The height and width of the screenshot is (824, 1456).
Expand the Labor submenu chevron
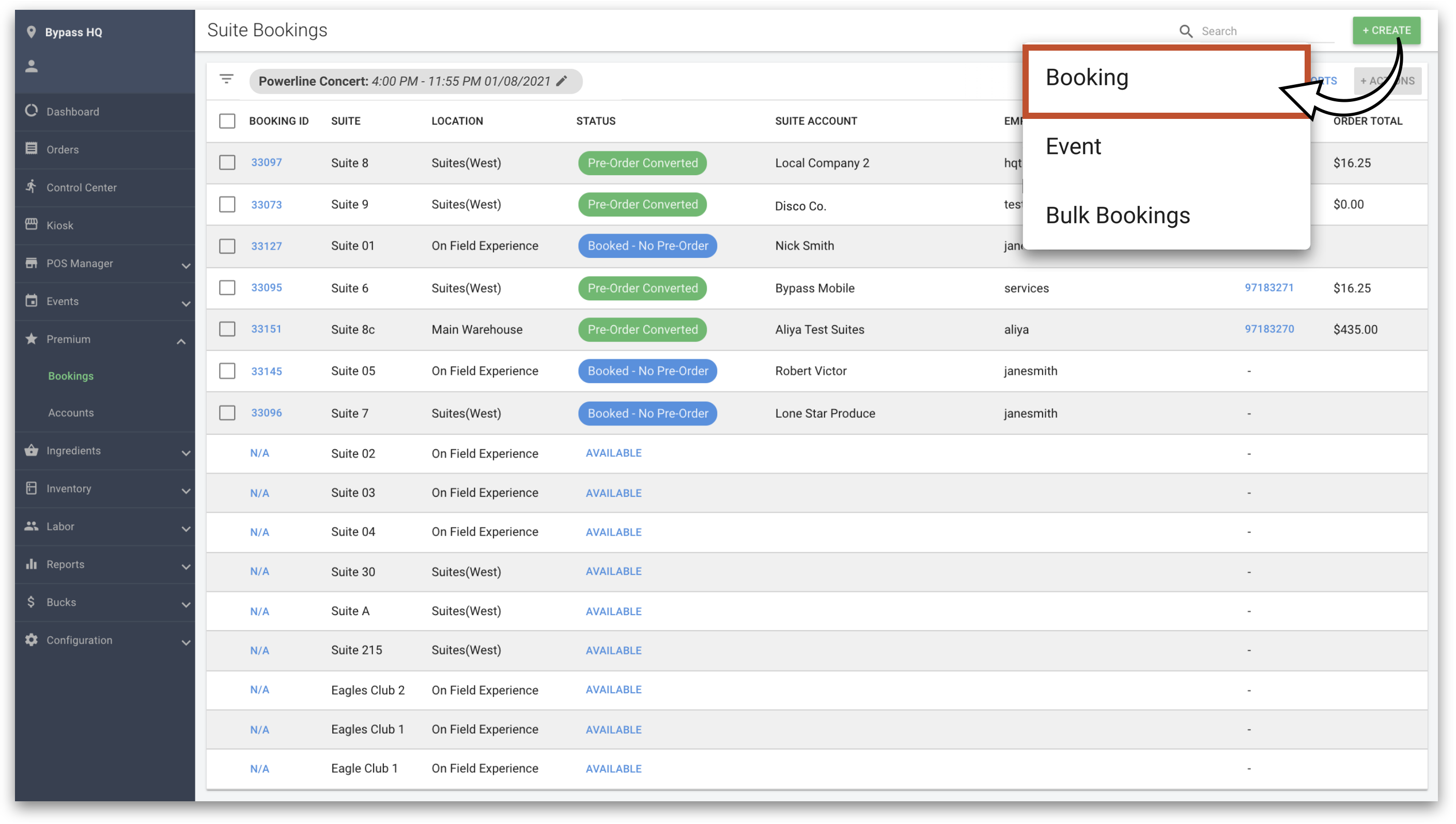click(x=185, y=529)
